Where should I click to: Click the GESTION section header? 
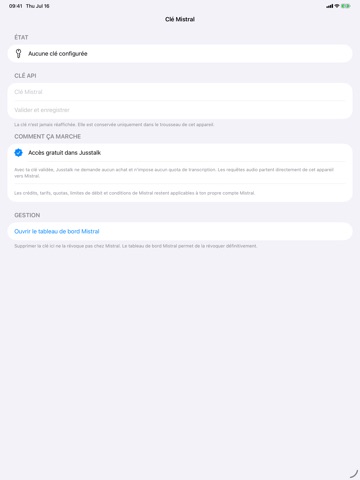[27, 215]
